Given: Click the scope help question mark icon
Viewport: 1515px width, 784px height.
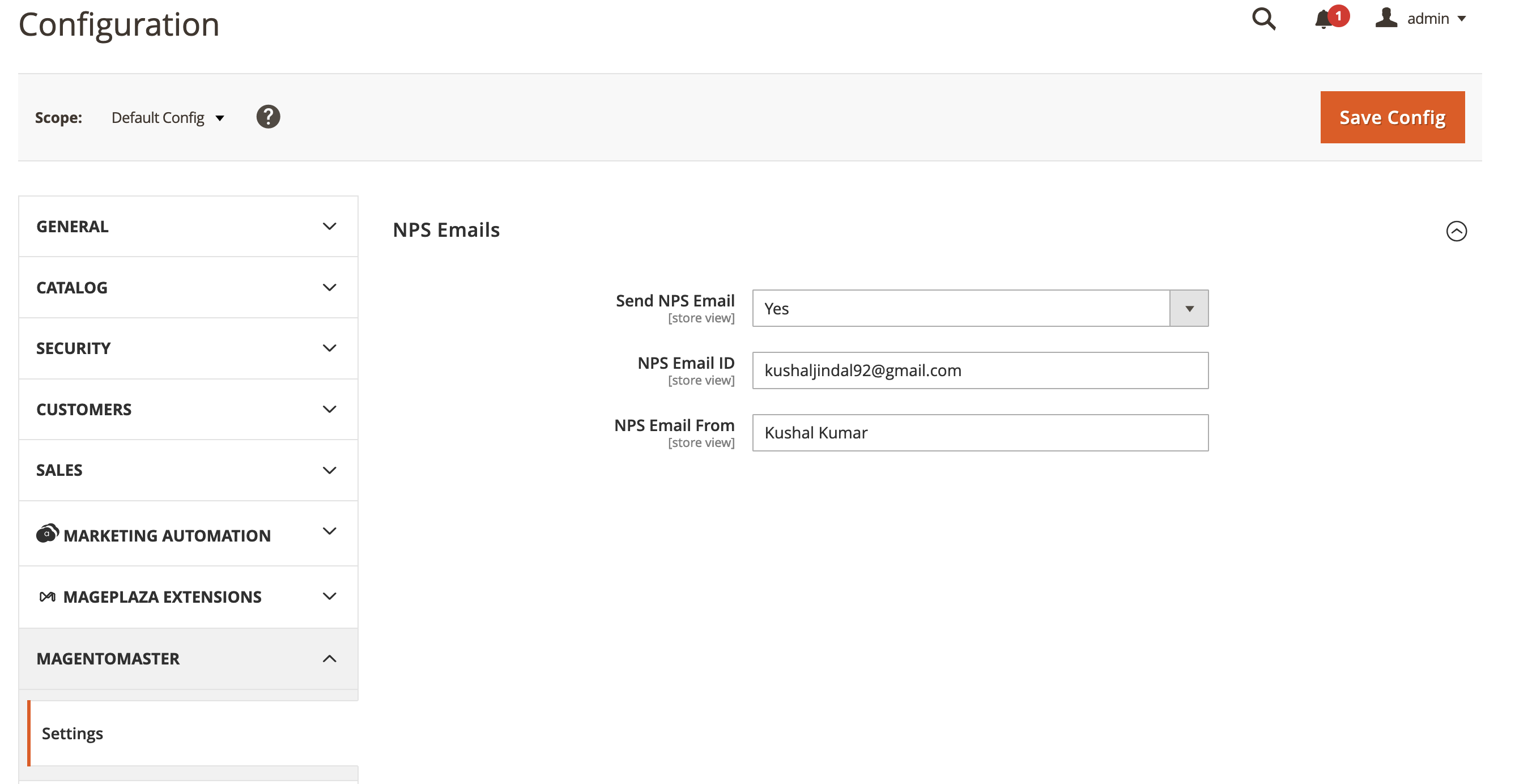Looking at the screenshot, I should (268, 117).
